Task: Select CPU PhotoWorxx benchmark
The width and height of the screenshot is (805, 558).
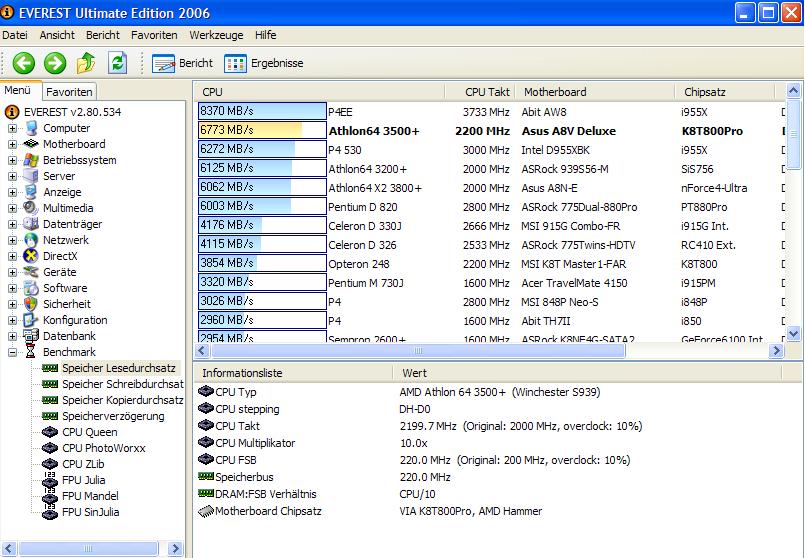Action: (x=104, y=448)
